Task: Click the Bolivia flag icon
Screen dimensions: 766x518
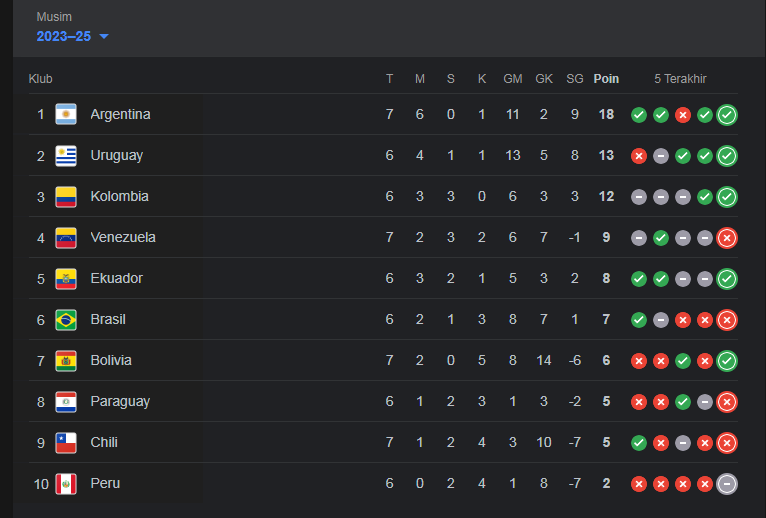Action: click(66, 361)
